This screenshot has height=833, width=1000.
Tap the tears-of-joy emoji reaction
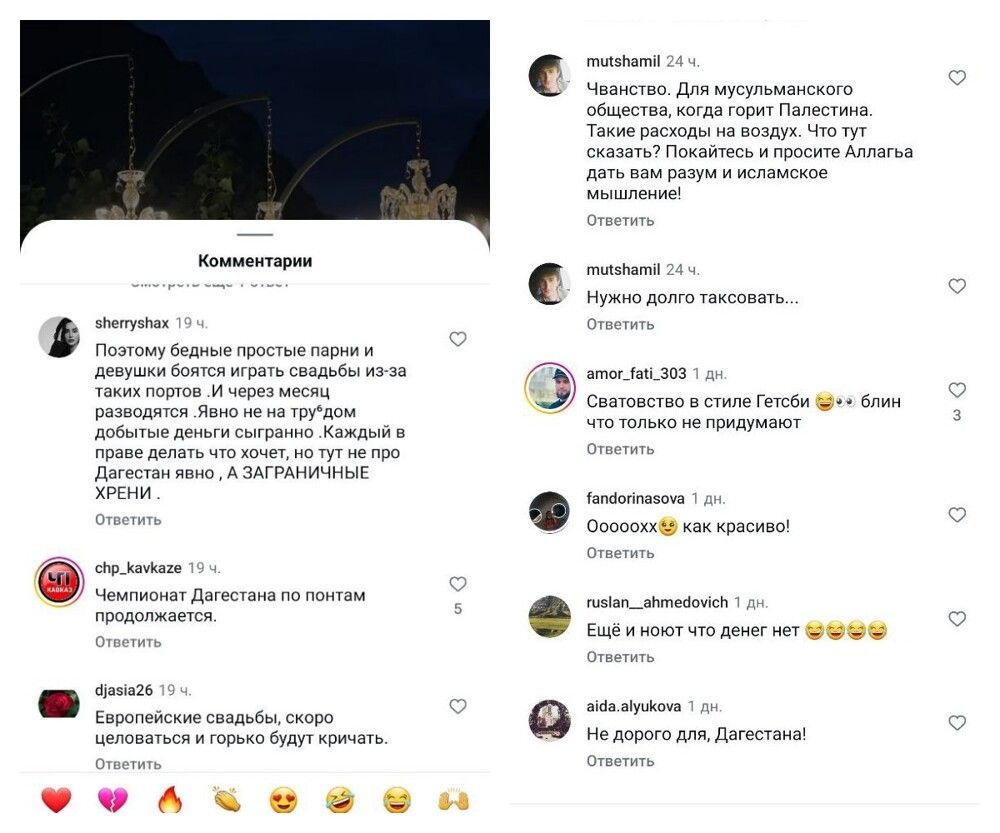pyautogui.click(x=397, y=800)
